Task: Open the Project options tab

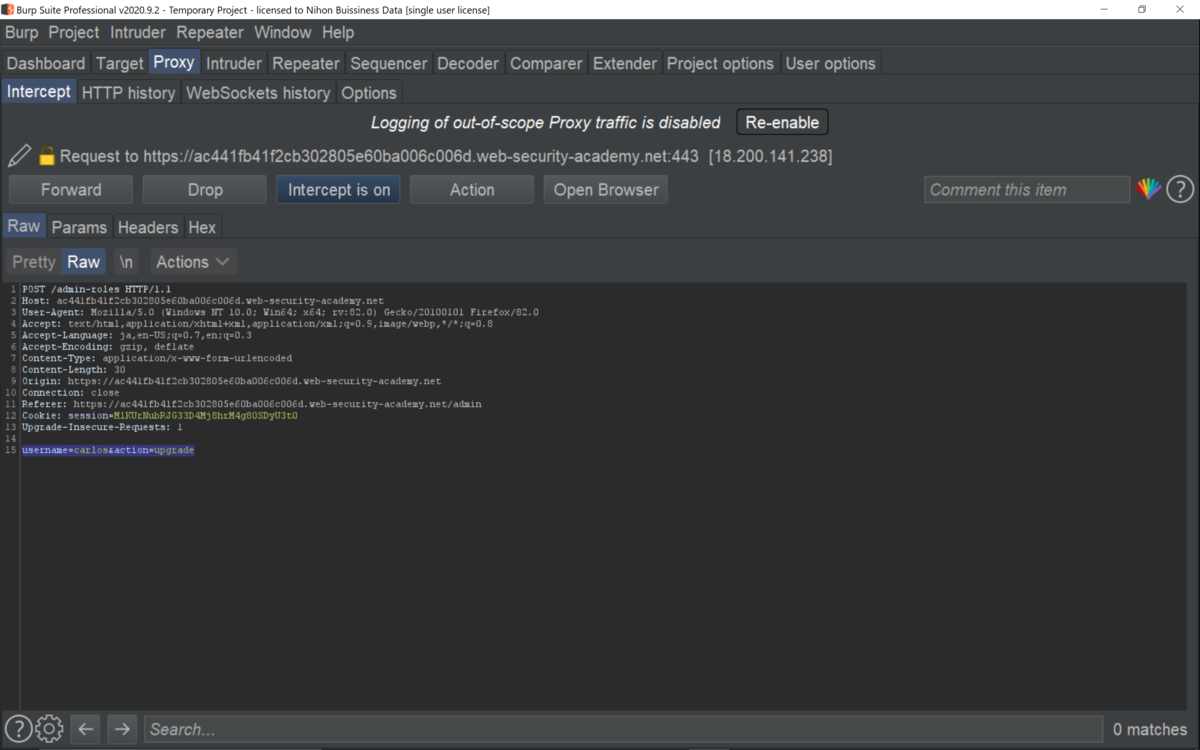Action: (720, 63)
